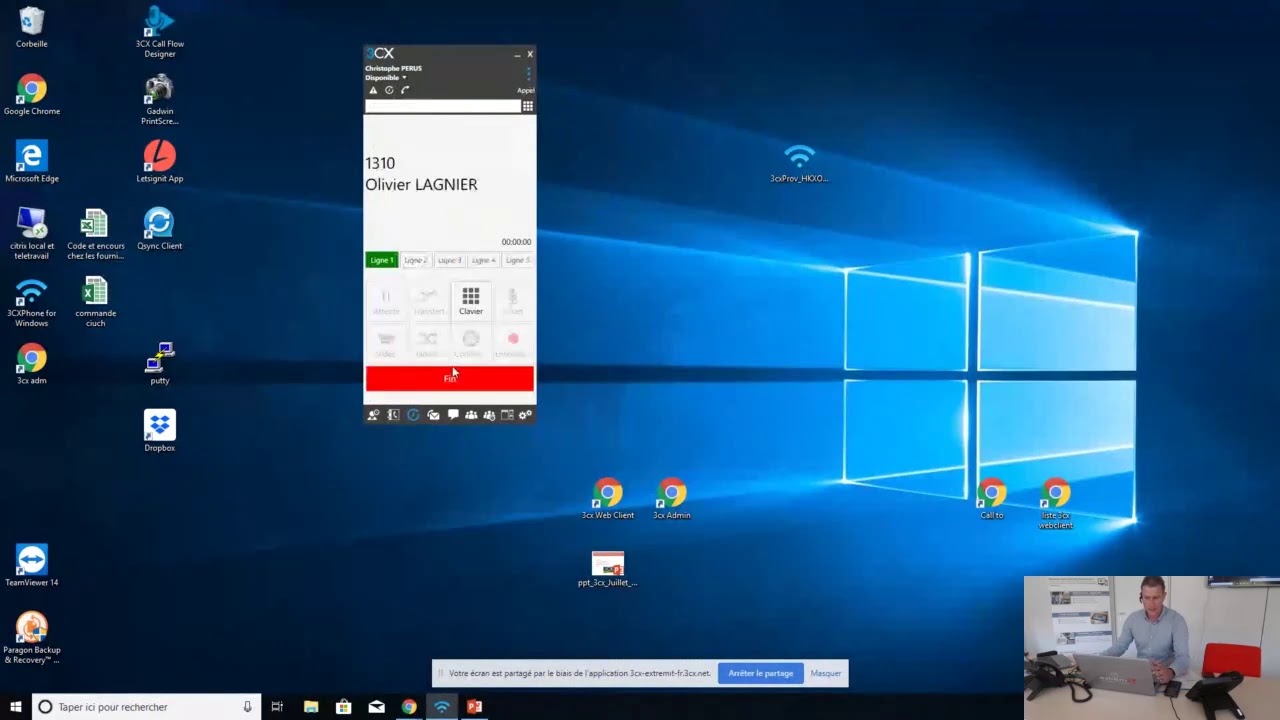Click the conference button in the call panel
This screenshot has width=1280, height=720.
coord(470,343)
